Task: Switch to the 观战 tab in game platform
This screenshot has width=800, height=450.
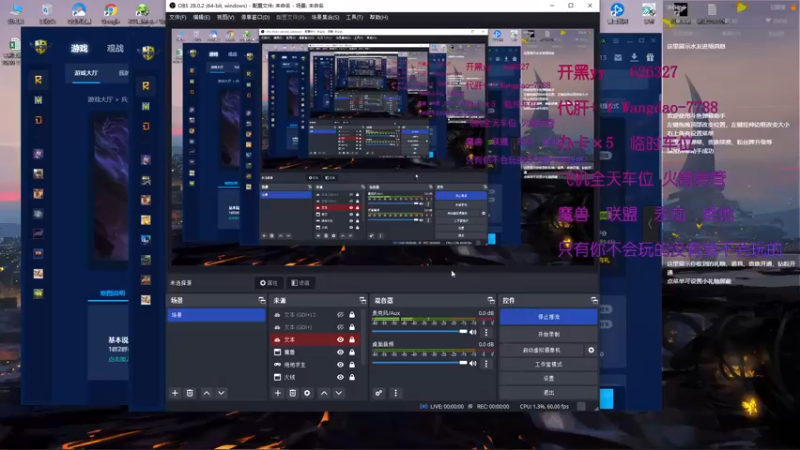Action: pos(115,48)
